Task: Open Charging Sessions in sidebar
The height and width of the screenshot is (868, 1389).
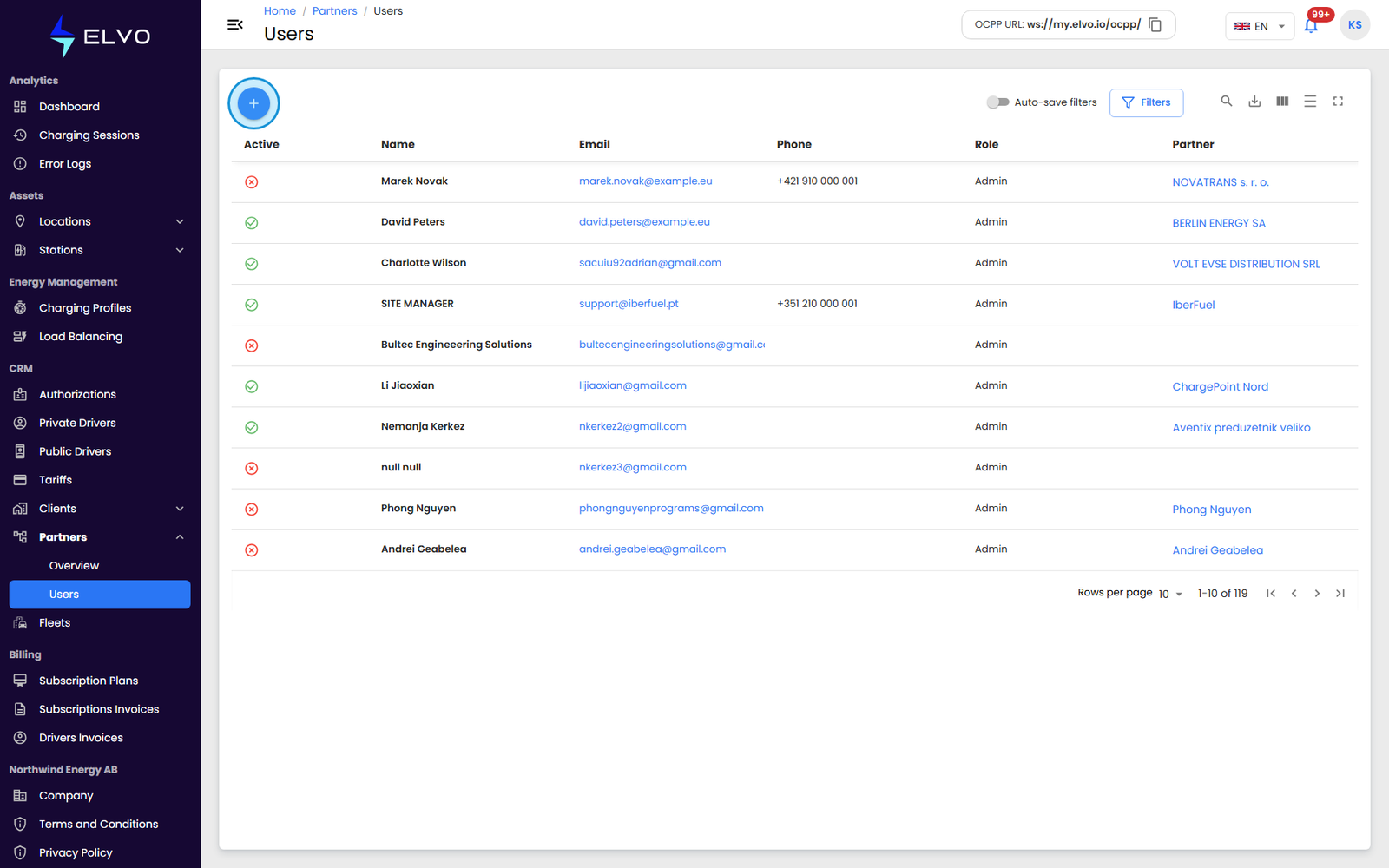Action: pyautogui.click(x=100, y=135)
